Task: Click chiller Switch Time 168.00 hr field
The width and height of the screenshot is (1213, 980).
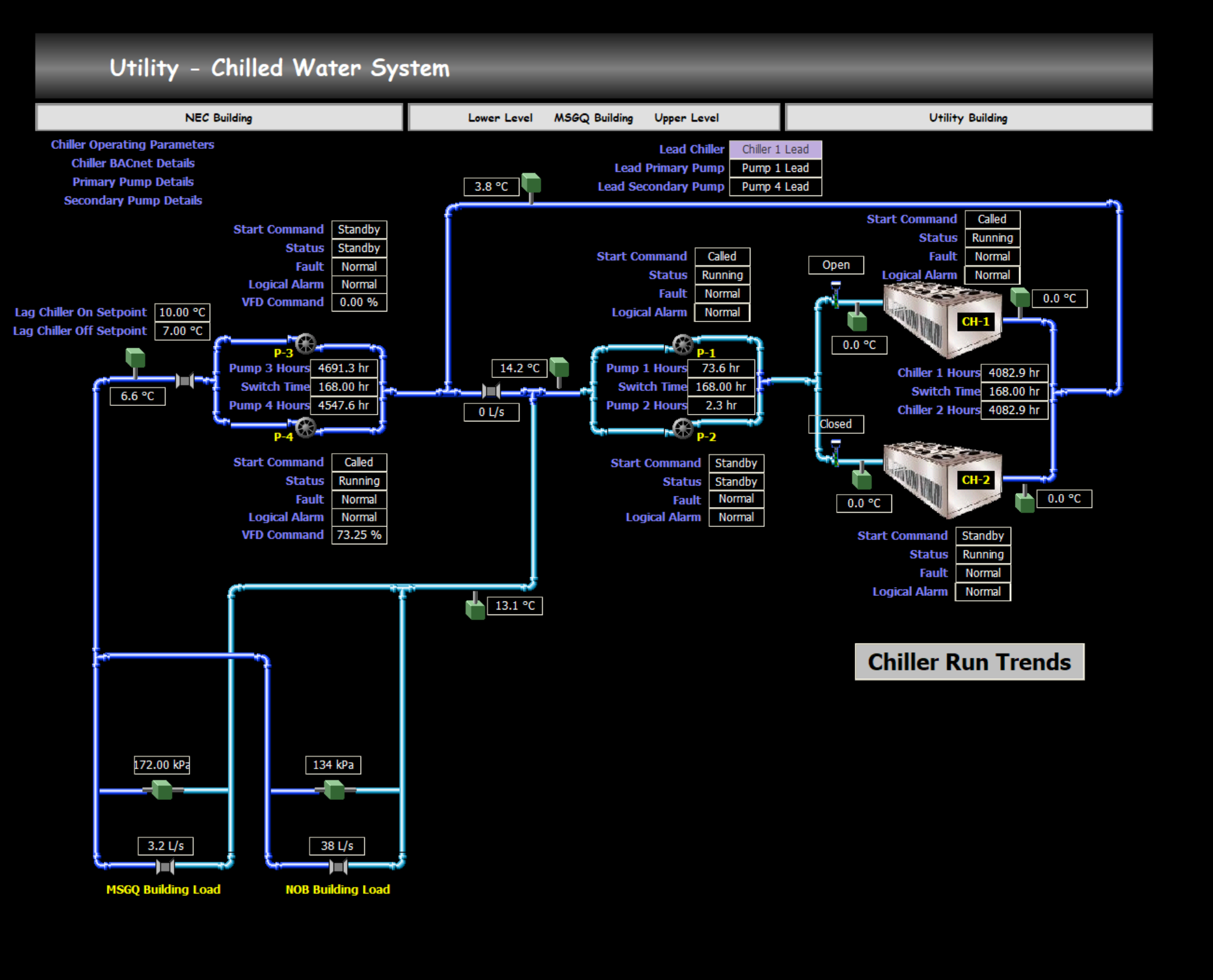Action: [x=1014, y=392]
